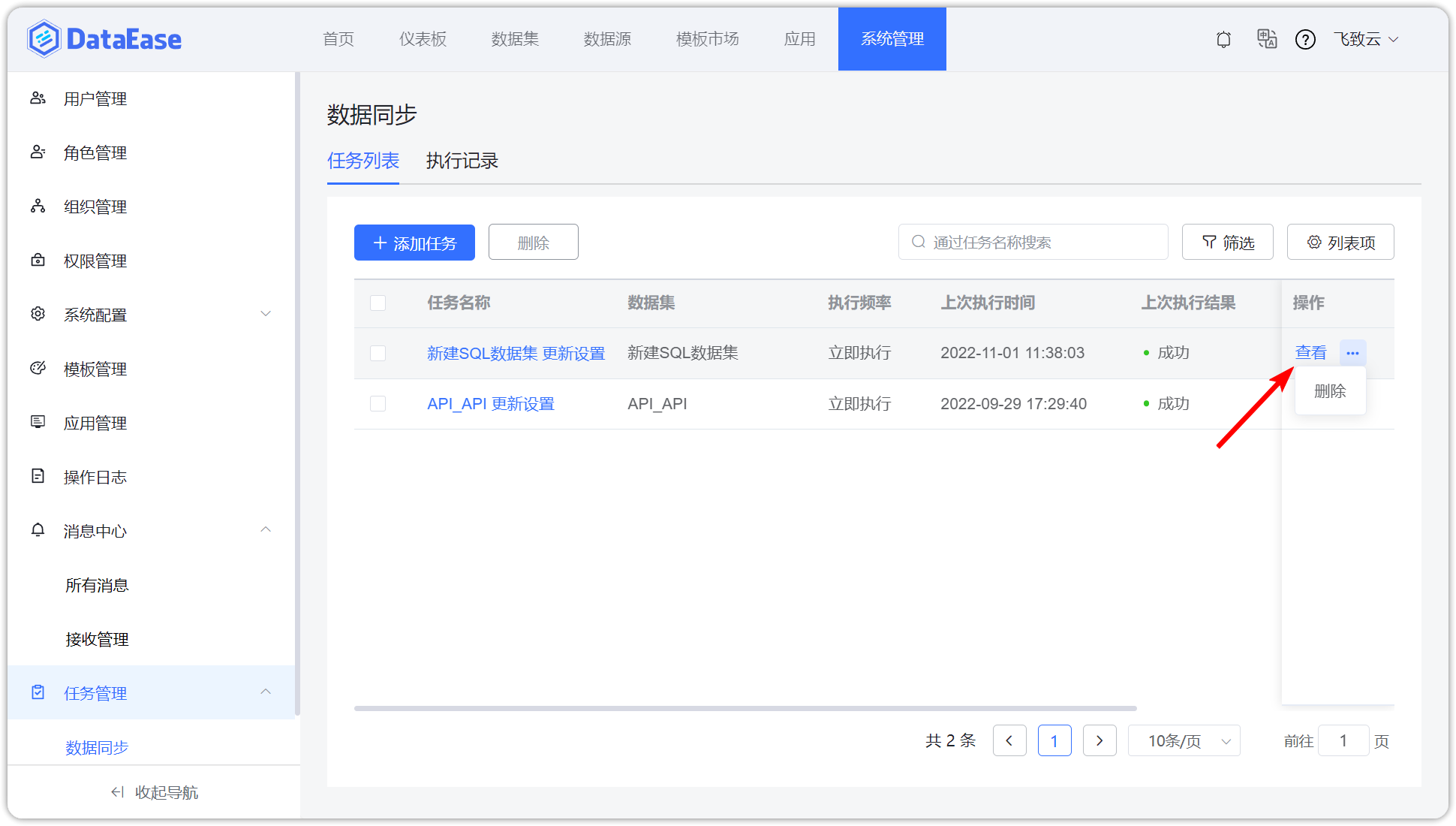Image resolution: width=1456 pixels, height=826 pixels.
Task: Click the 列表项 columns button
Action: [x=1340, y=243]
